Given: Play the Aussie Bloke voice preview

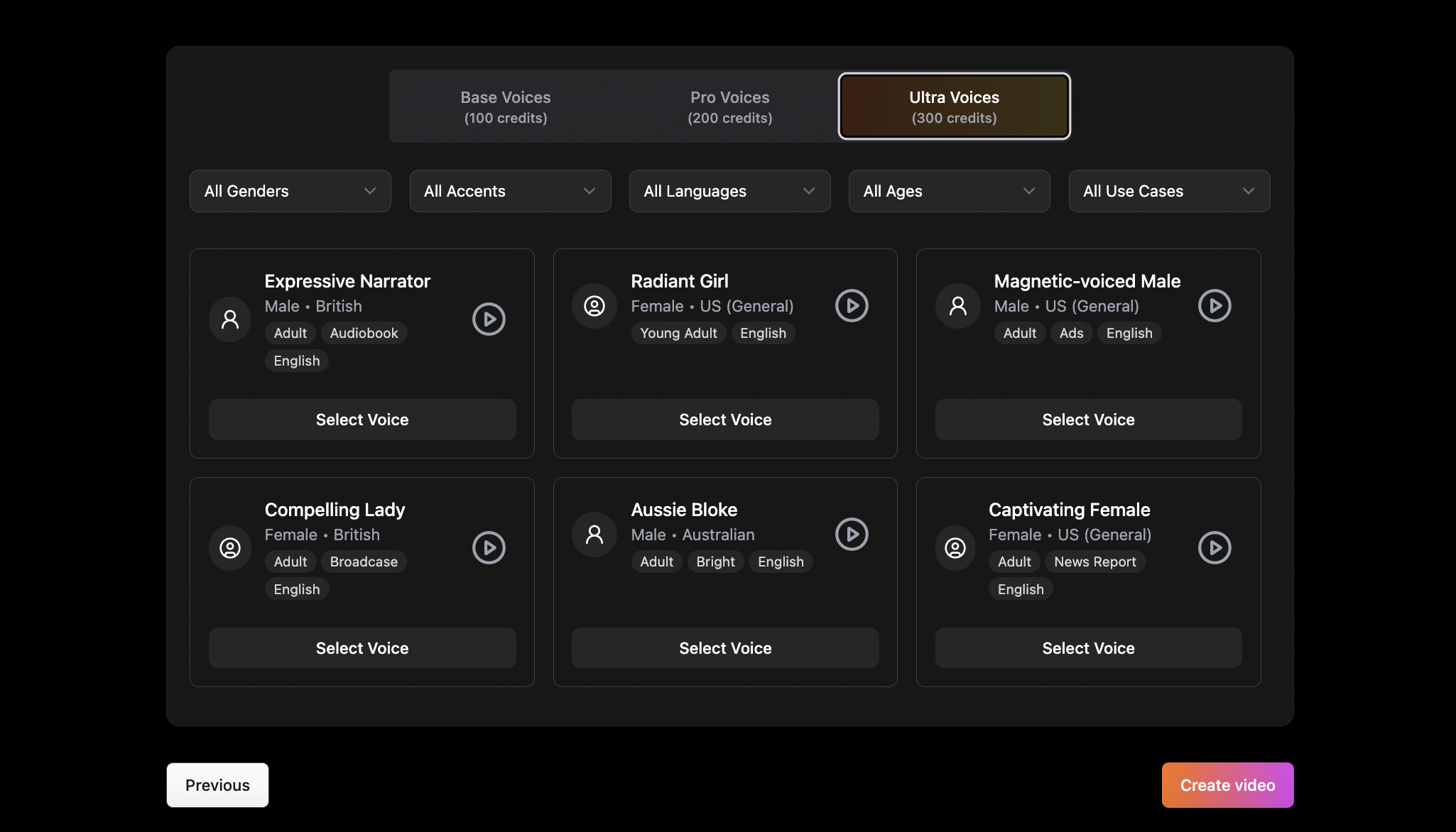Looking at the screenshot, I should (x=852, y=534).
